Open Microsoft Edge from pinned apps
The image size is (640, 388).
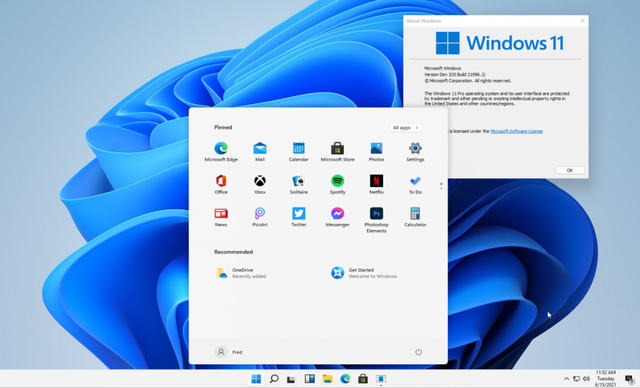tap(221, 151)
